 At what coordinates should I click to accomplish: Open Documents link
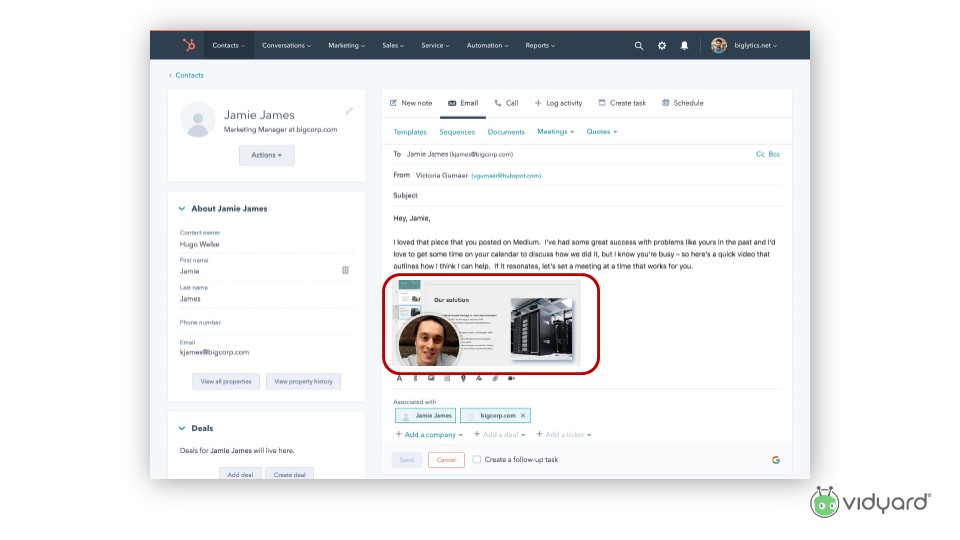click(506, 132)
